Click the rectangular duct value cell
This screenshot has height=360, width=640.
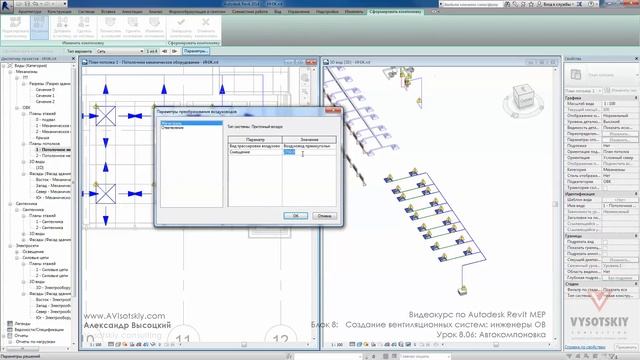tap(309, 146)
